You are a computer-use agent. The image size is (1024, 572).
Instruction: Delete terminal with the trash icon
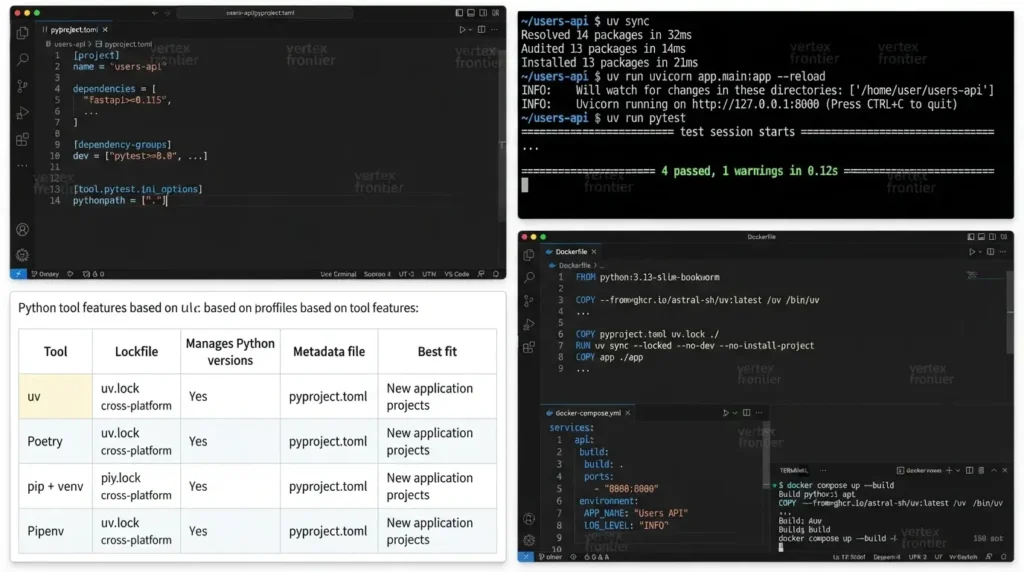pyautogui.click(x=981, y=470)
